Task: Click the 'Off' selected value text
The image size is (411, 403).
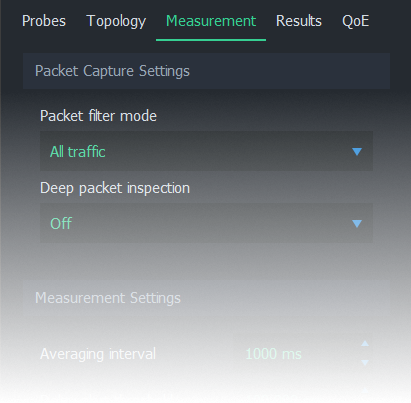Action: point(61,223)
